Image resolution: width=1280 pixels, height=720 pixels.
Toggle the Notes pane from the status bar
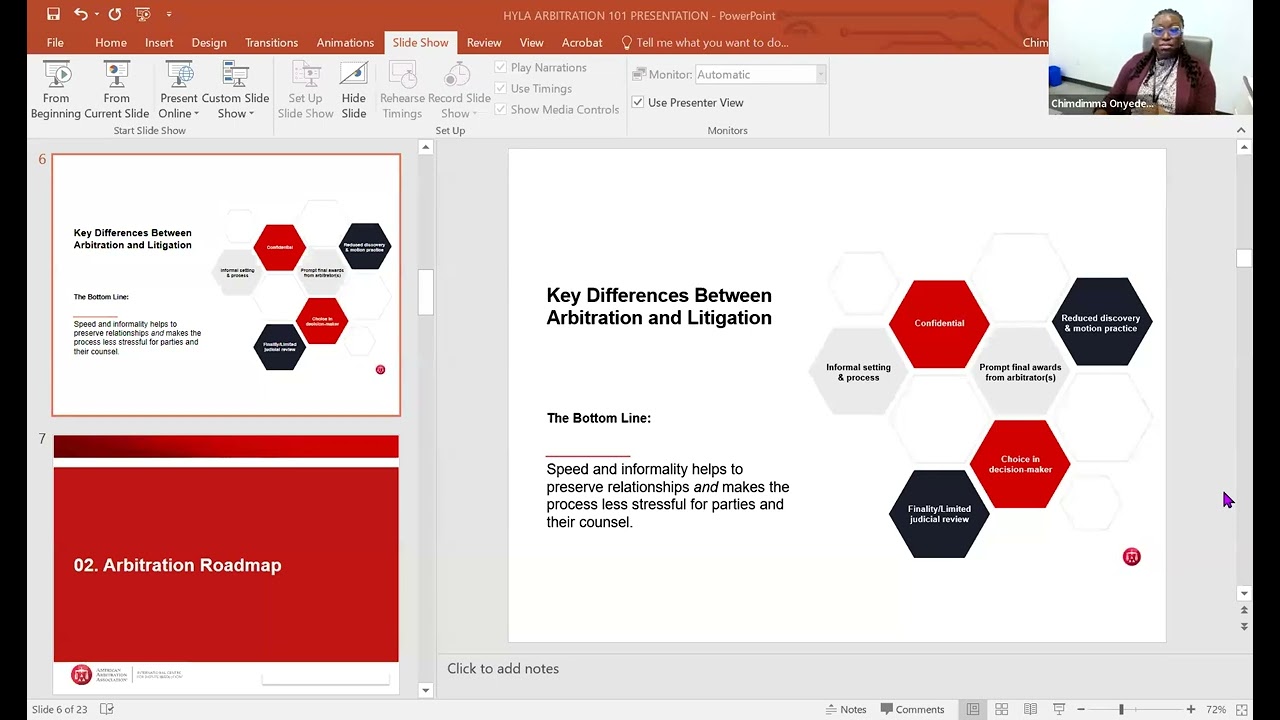[x=846, y=709]
